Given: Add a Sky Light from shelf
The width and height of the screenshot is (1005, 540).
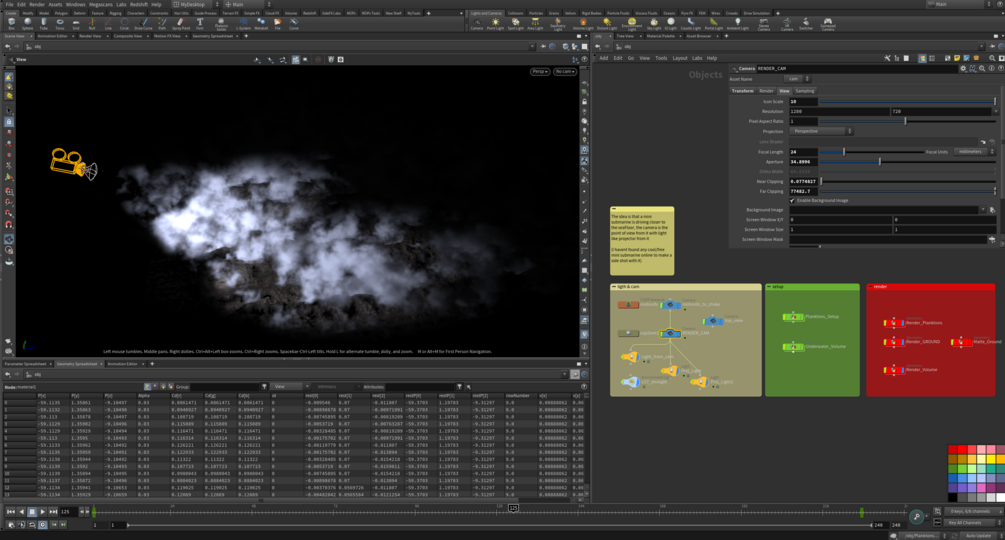Looking at the screenshot, I should (x=654, y=24).
